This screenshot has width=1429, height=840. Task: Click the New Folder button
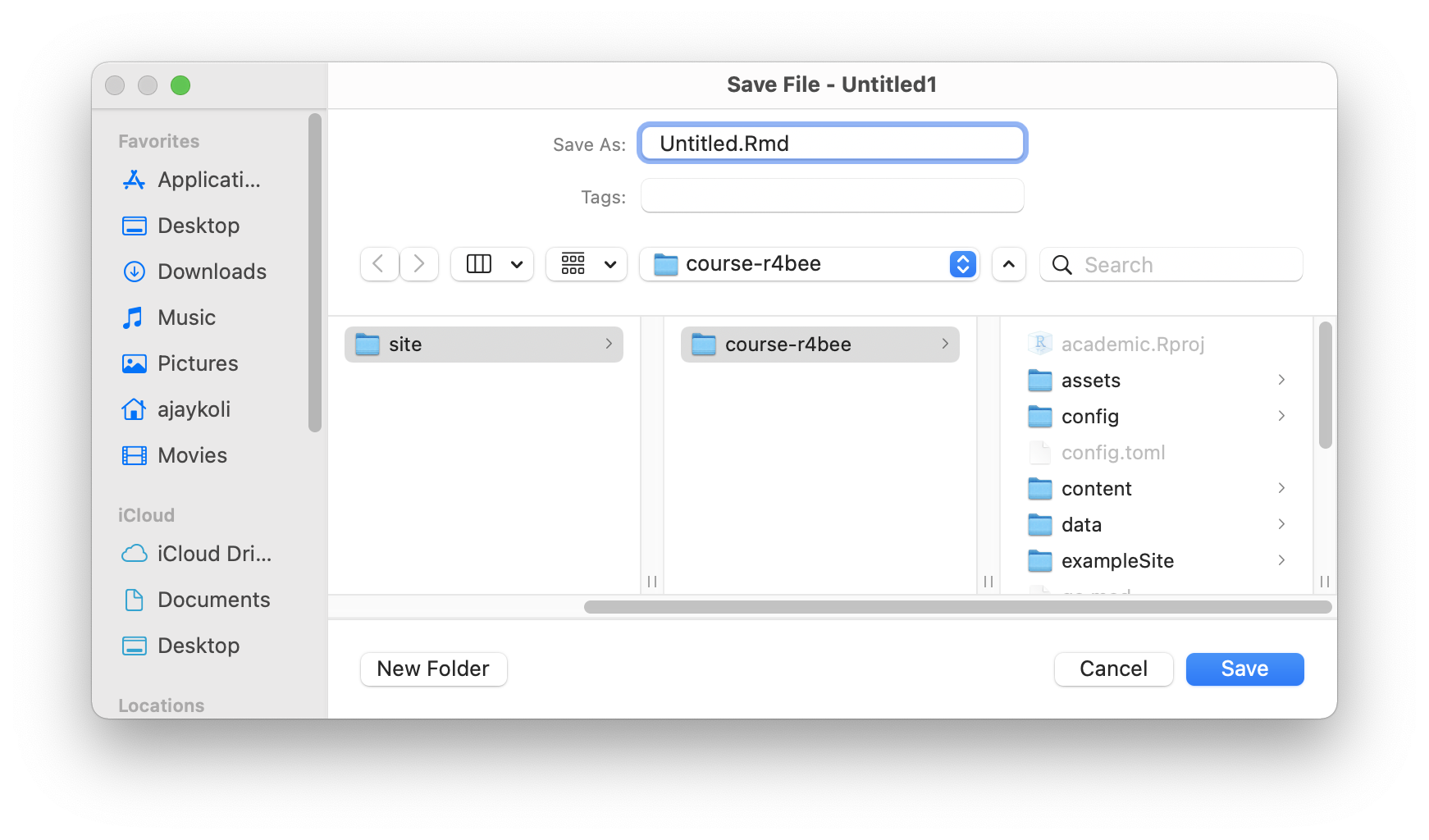tap(433, 669)
